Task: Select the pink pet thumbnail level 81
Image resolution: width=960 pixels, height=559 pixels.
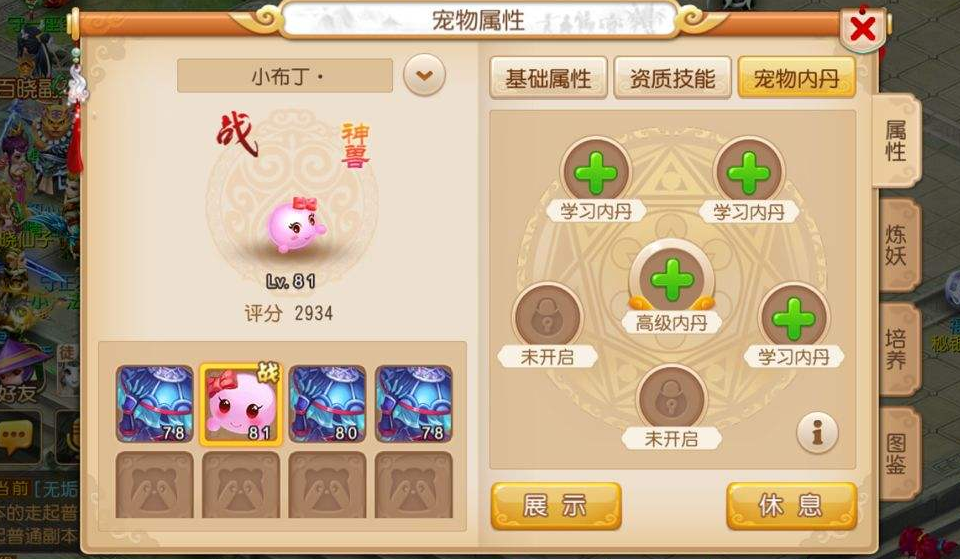Action: [x=241, y=404]
